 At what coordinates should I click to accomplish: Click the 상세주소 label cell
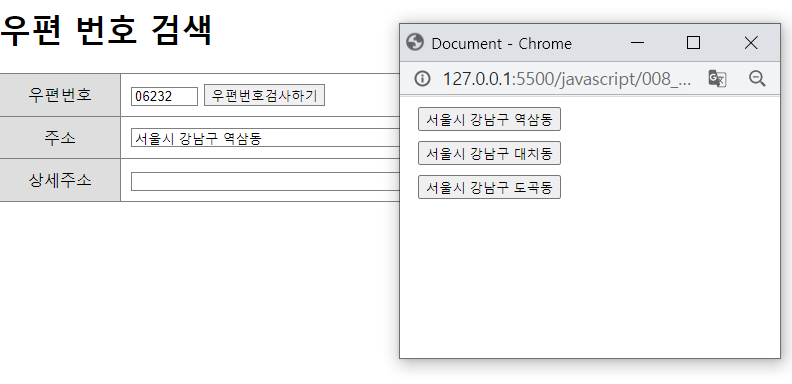[x=60, y=180]
